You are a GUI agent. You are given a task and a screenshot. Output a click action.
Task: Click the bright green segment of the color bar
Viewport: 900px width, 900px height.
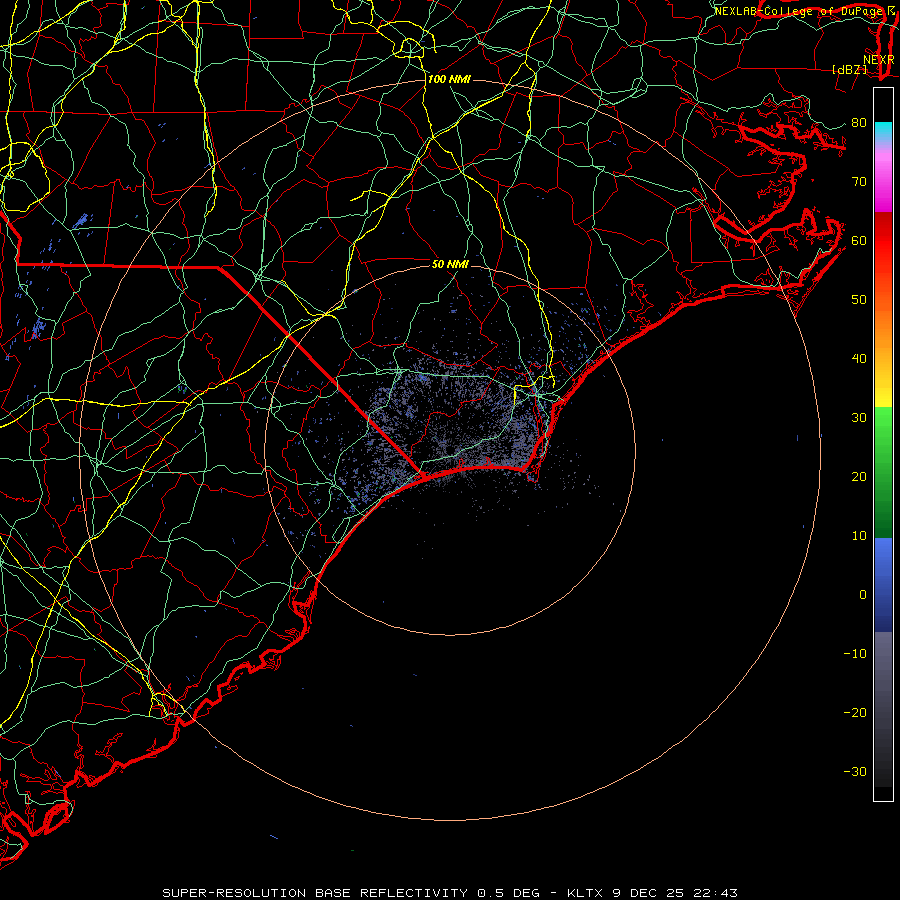tap(883, 428)
